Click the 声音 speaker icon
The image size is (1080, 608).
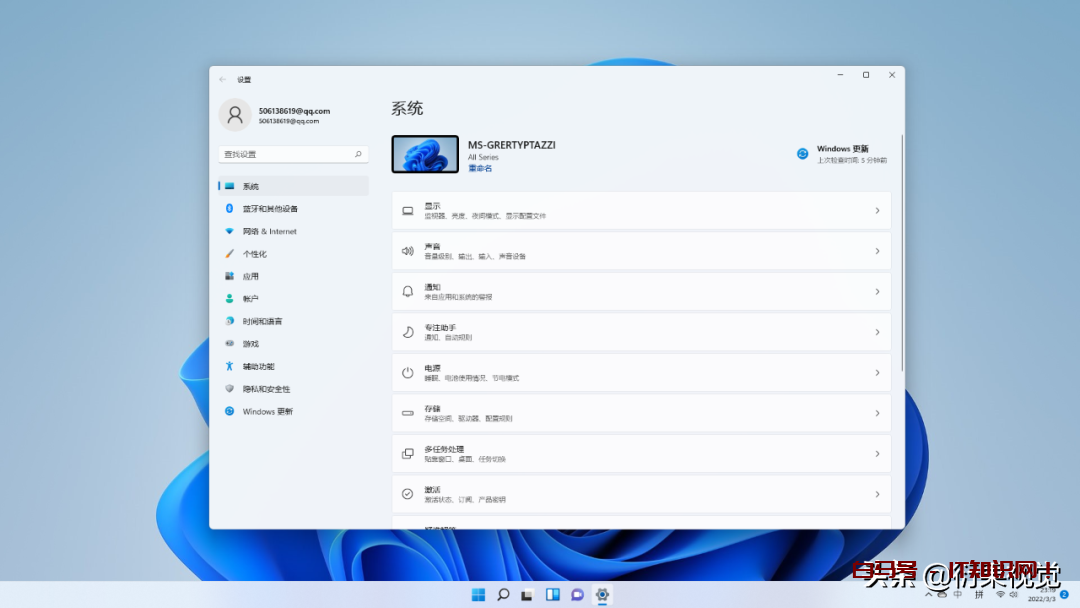(407, 251)
